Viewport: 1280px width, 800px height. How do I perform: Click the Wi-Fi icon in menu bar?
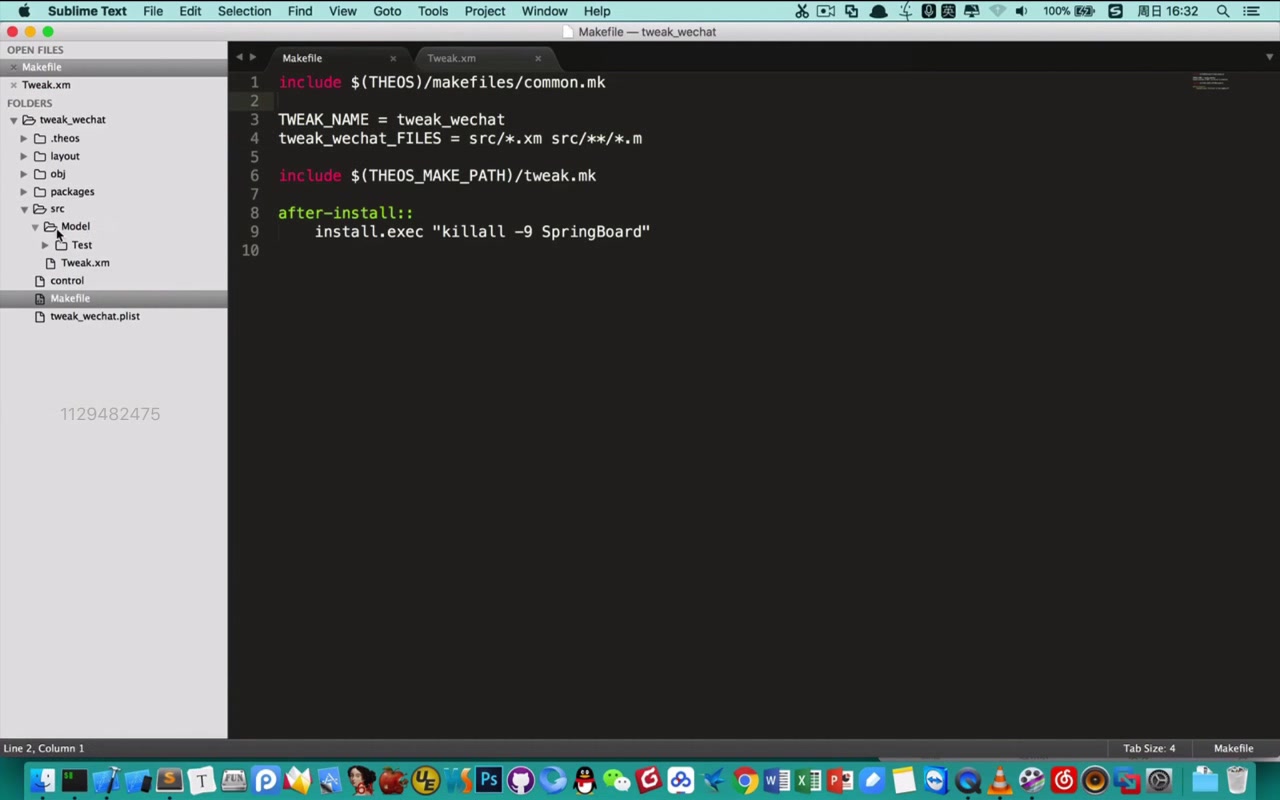(x=997, y=11)
